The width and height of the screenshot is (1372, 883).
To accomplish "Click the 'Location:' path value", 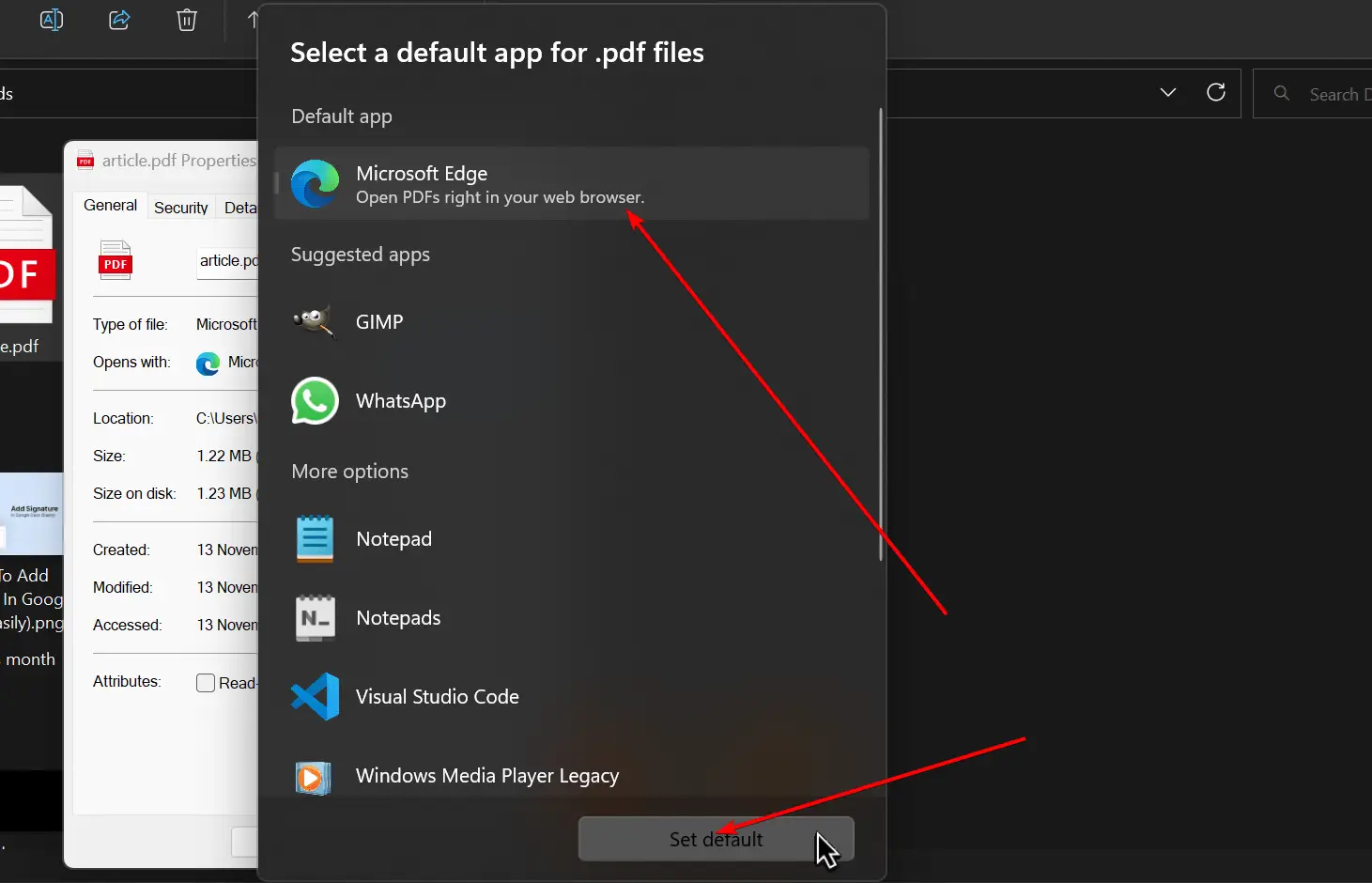I will pos(226,418).
